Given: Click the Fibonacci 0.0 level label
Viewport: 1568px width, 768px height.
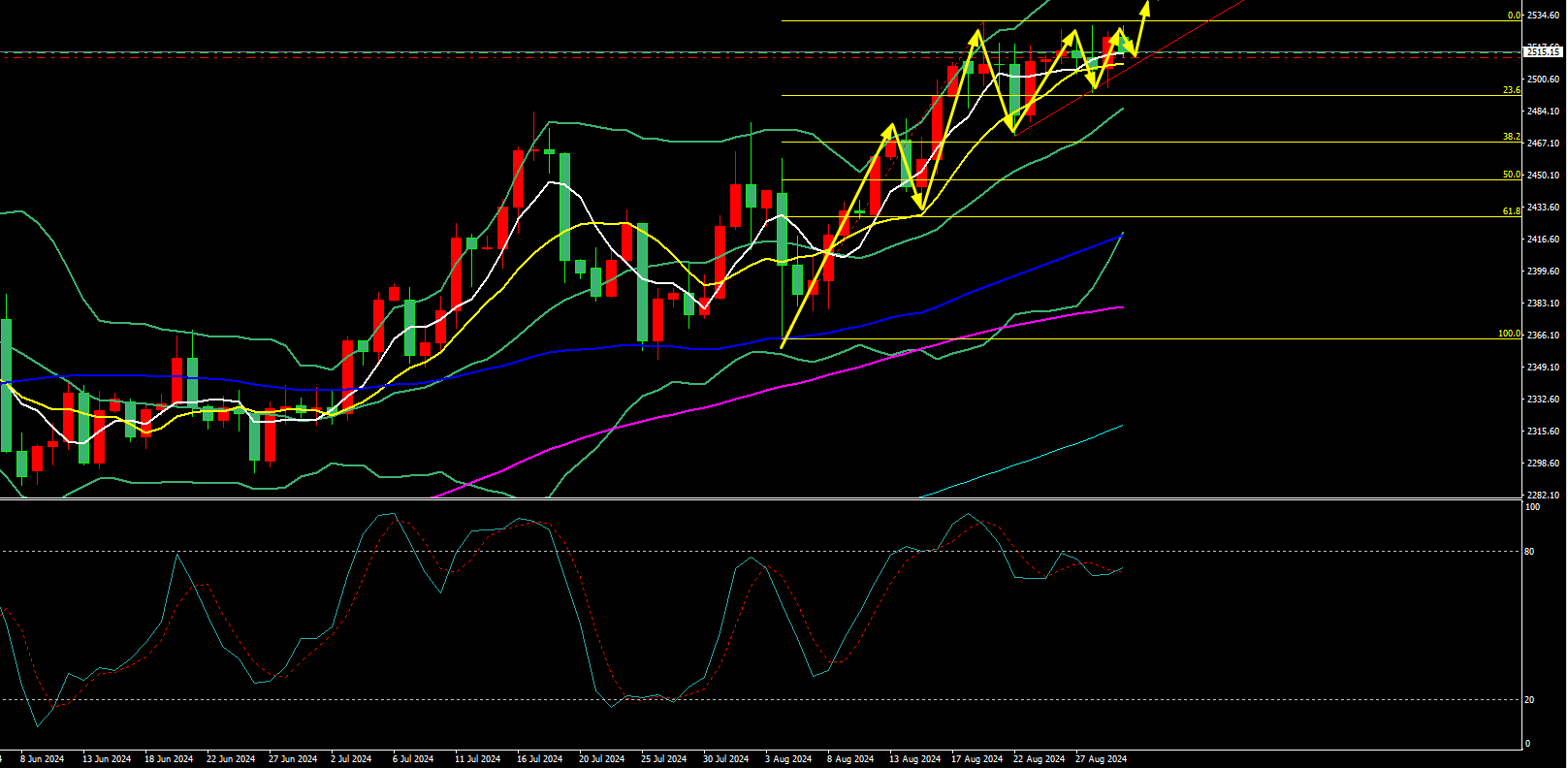Looking at the screenshot, I should (x=1514, y=16).
